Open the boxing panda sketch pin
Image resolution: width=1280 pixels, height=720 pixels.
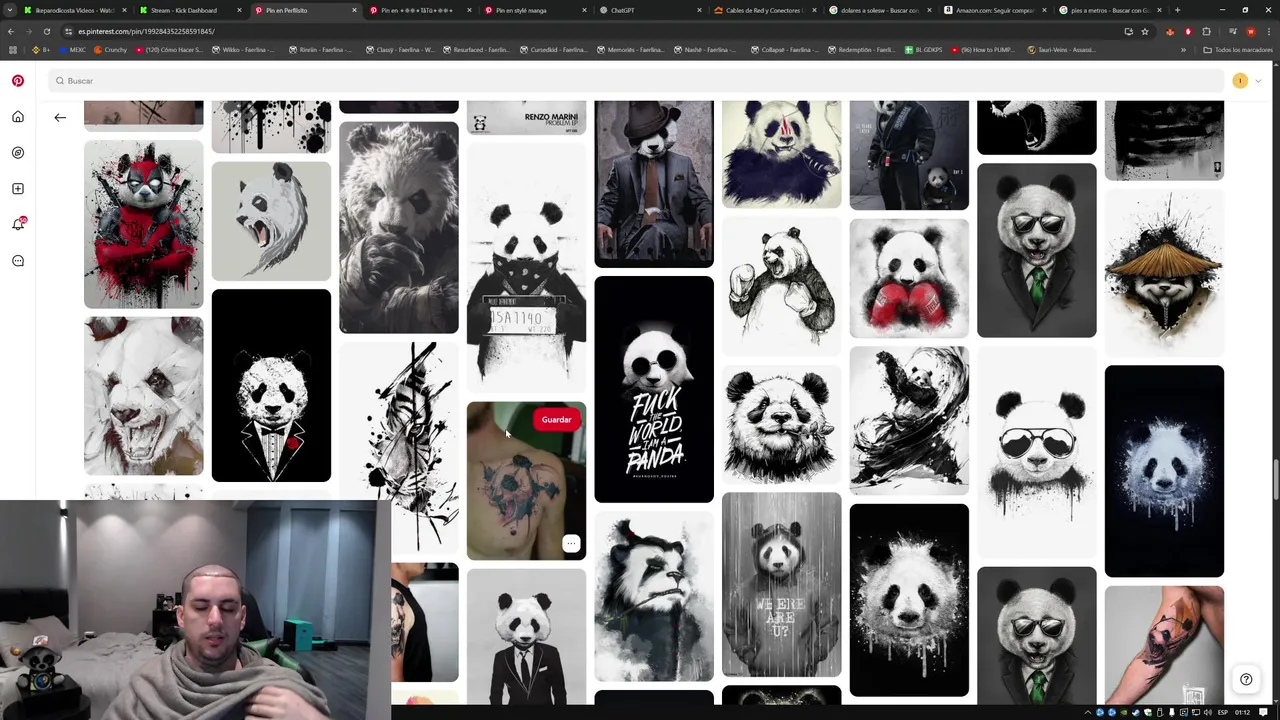click(x=781, y=286)
